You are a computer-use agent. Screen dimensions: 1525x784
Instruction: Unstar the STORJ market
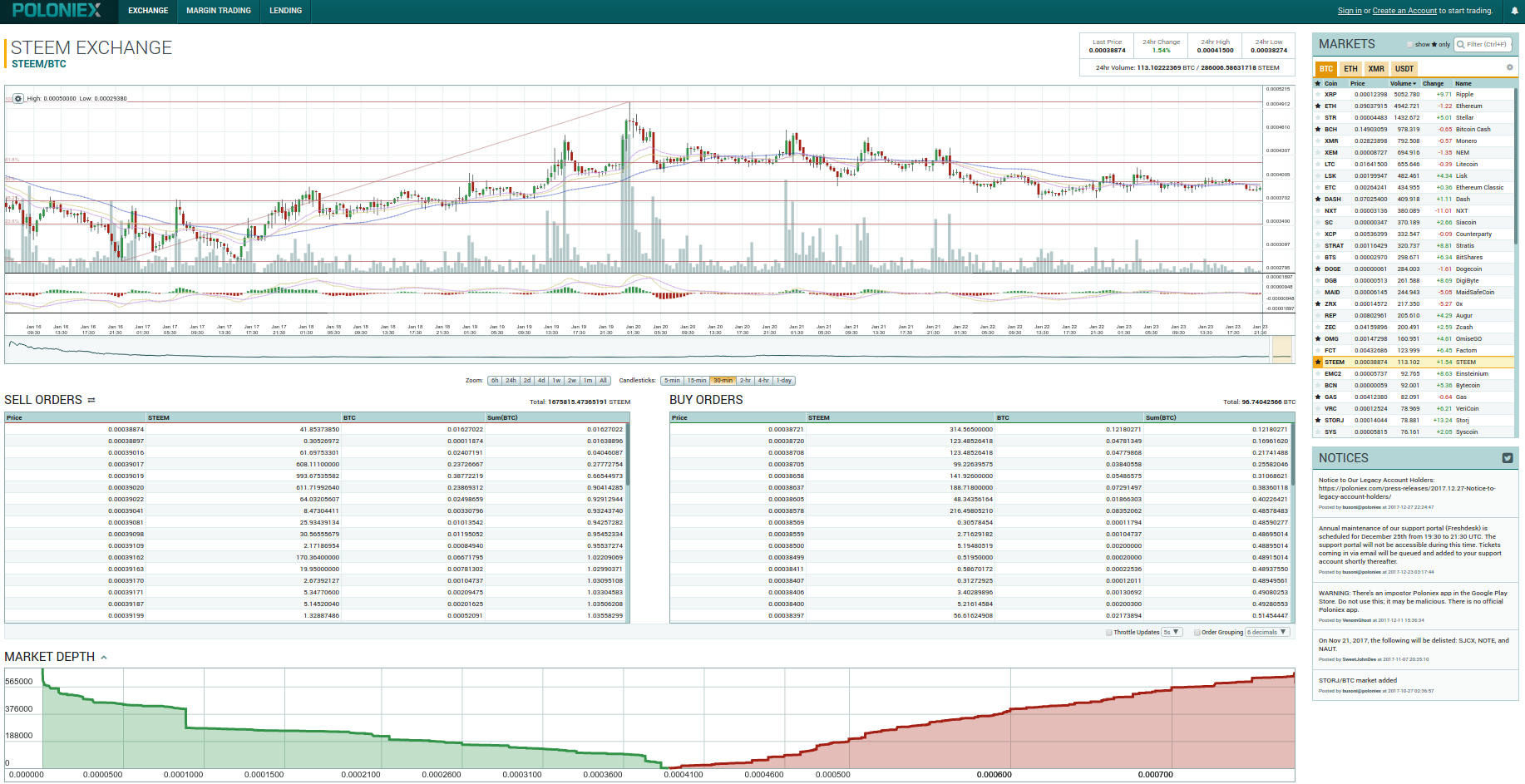pyautogui.click(x=1318, y=421)
